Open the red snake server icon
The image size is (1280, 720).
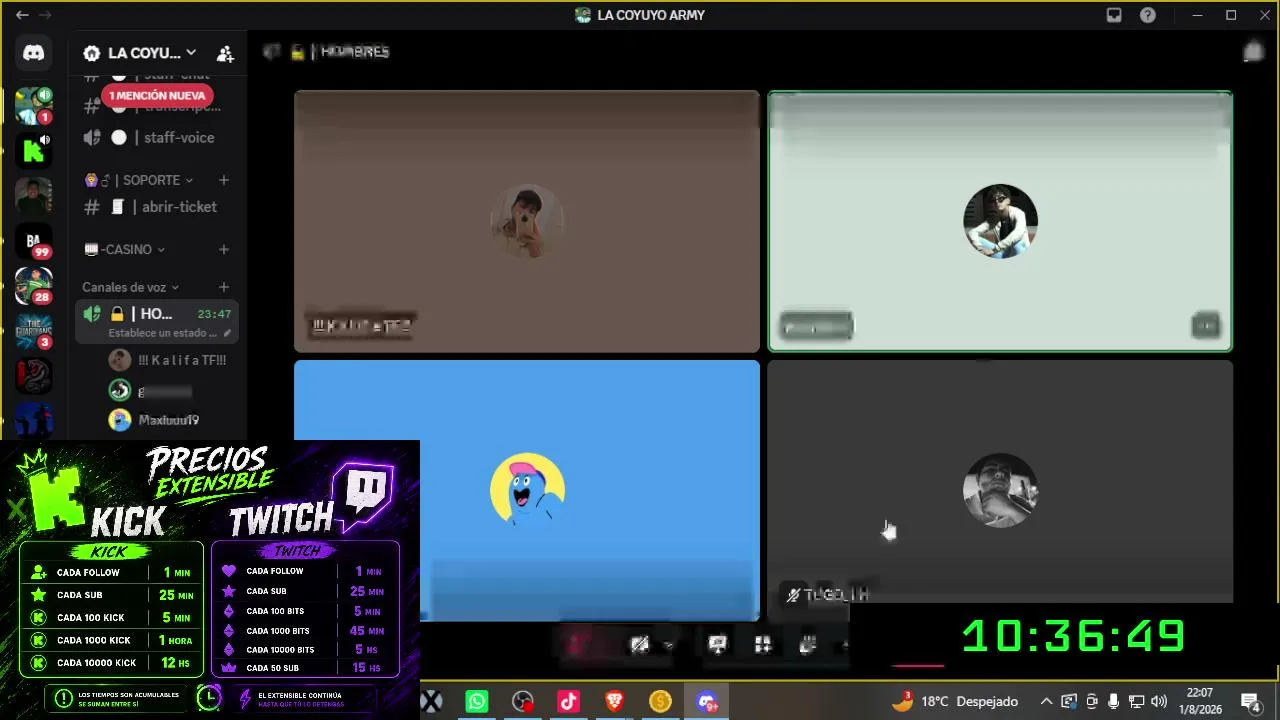coord(33,376)
